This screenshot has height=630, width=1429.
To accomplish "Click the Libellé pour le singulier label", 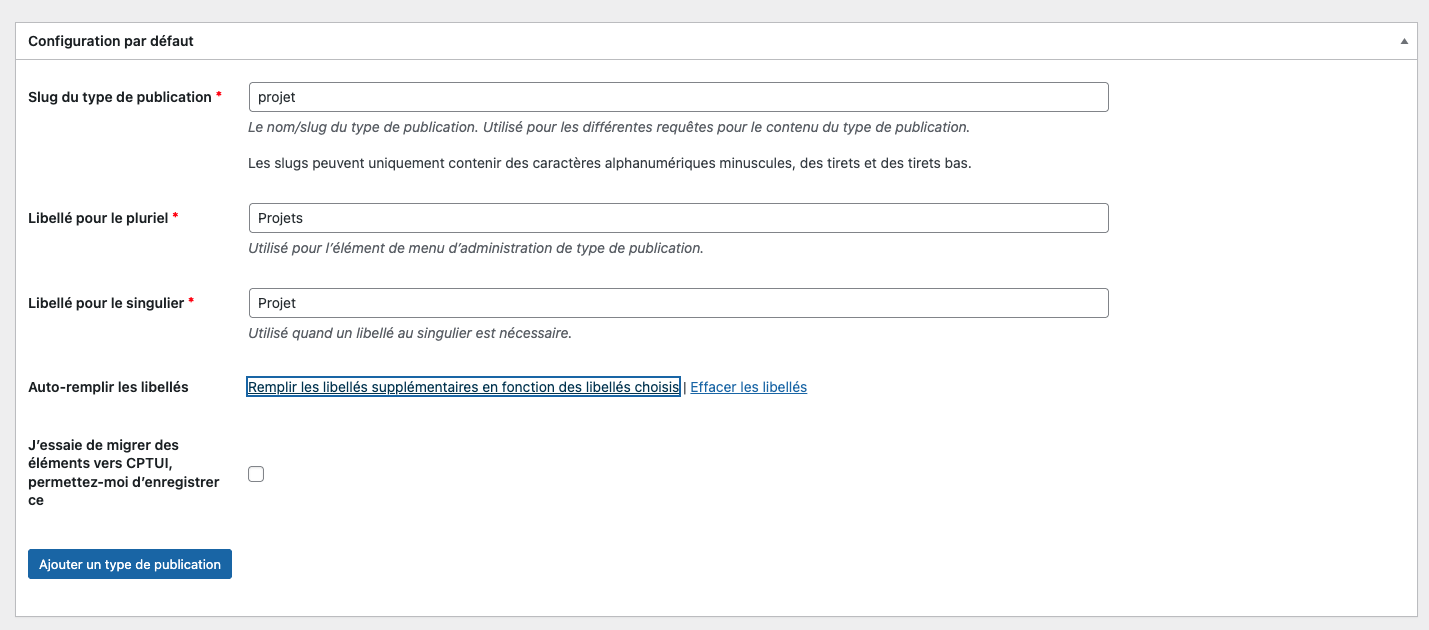I will [x=106, y=302].
